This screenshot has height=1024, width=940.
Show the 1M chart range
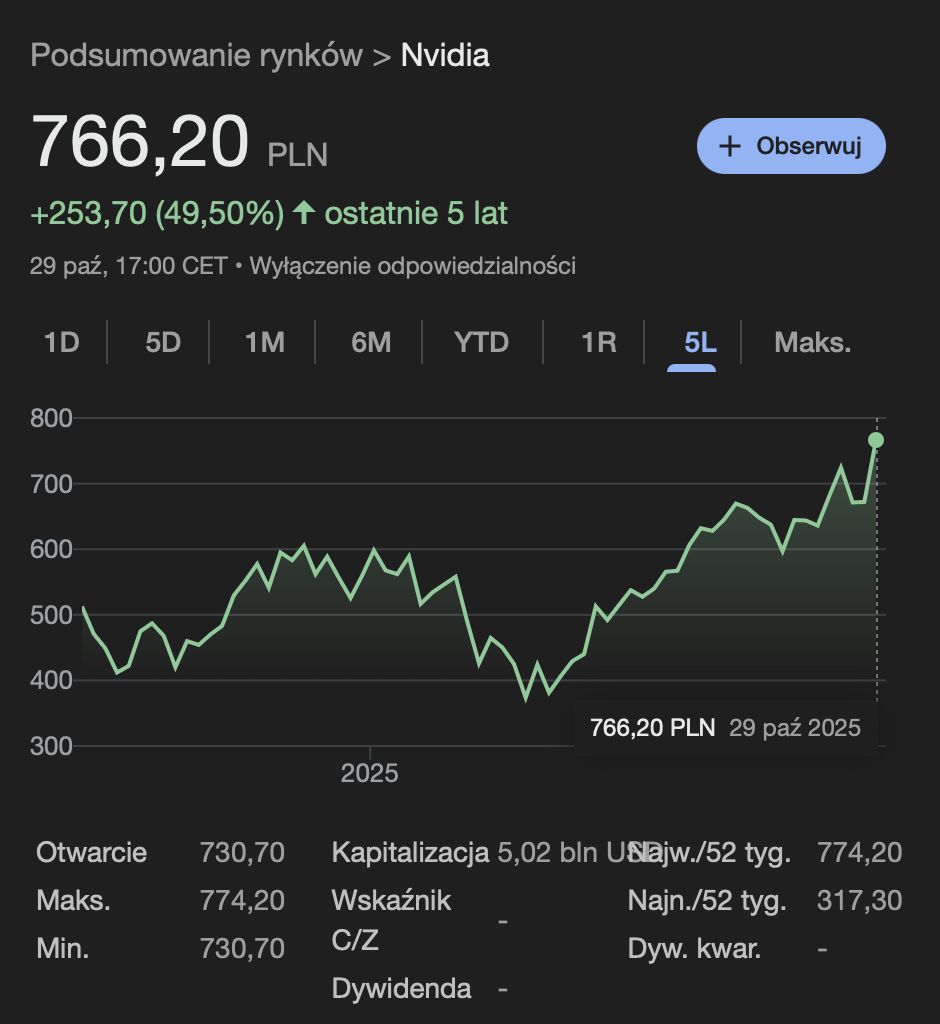click(x=265, y=343)
